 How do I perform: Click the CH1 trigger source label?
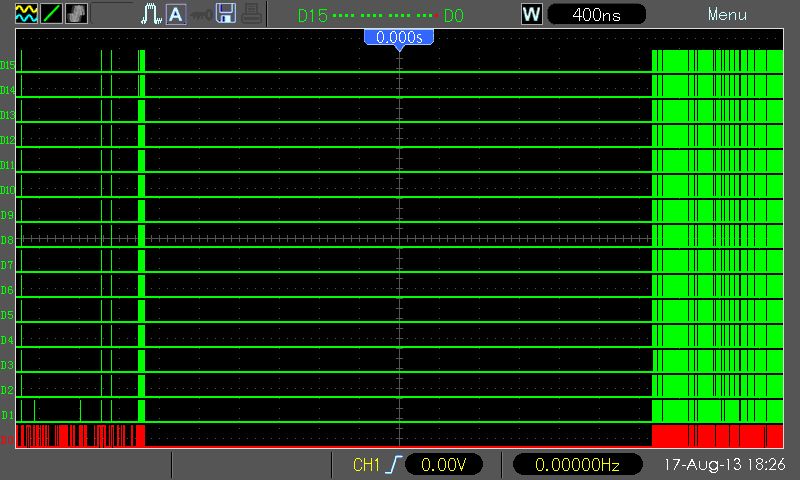tap(365, 465)
